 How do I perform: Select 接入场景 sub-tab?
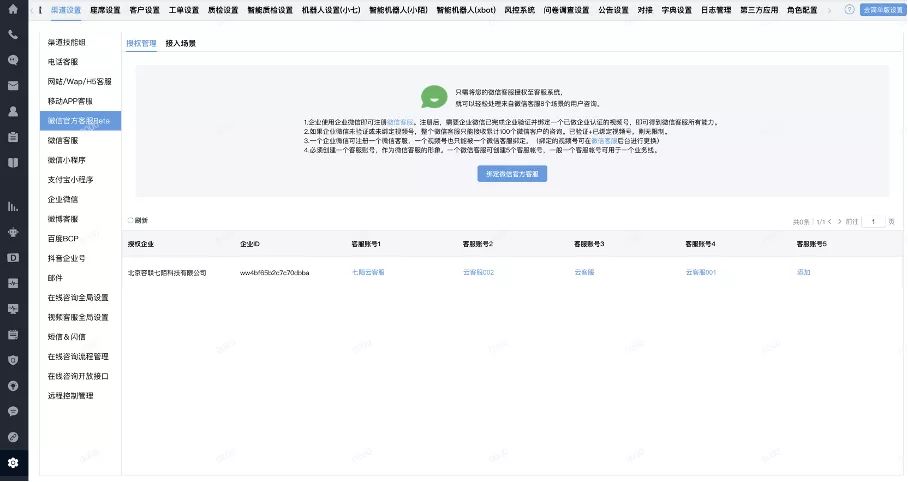click(180, 43)
